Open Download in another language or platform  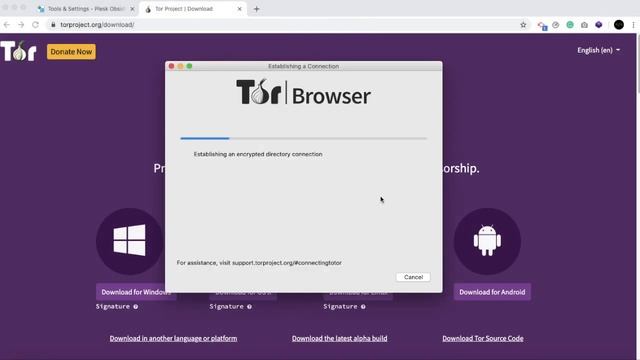point(173,338)
